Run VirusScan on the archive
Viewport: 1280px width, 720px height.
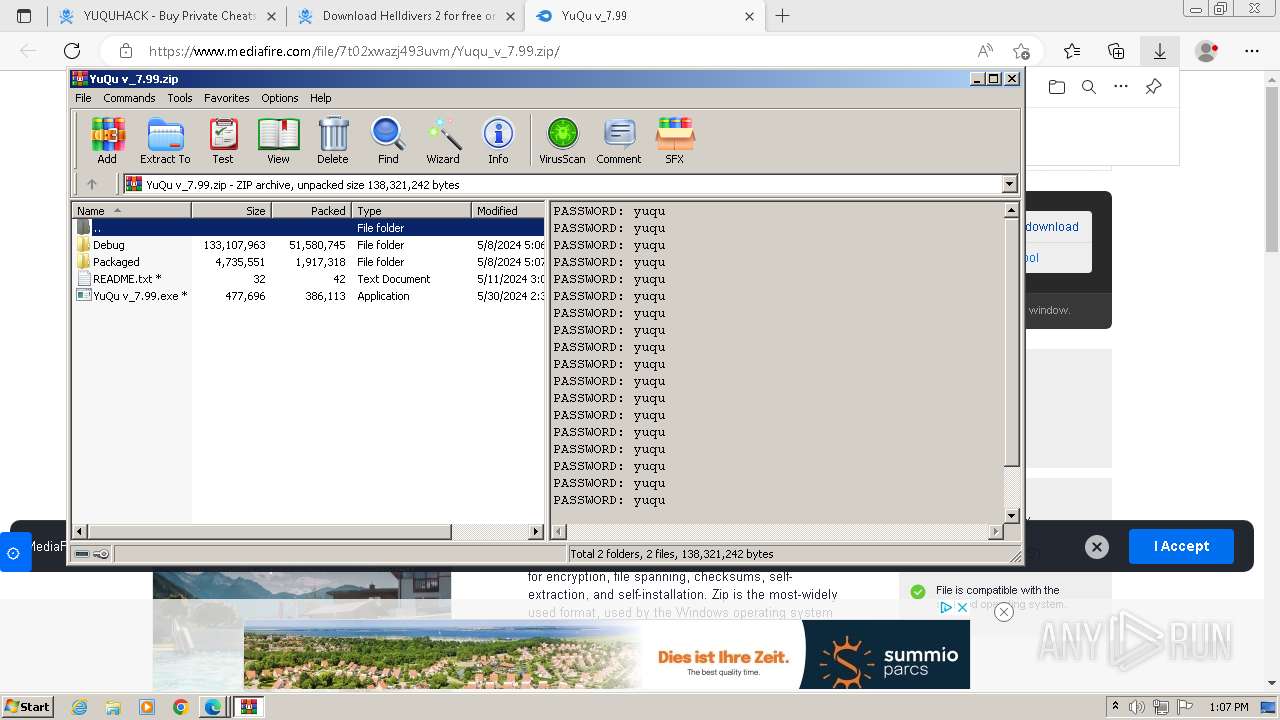tap(562, 140)
